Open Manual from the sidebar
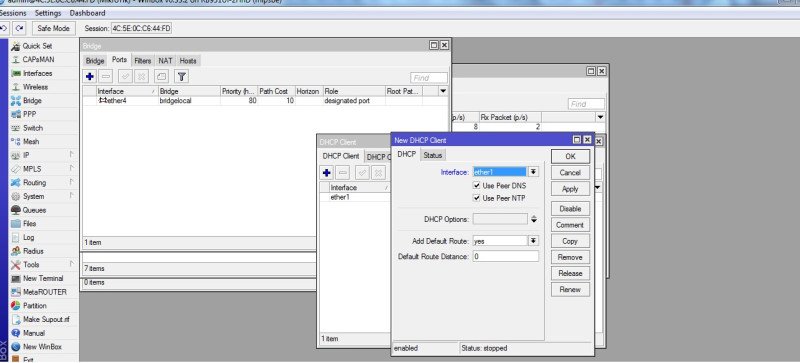The image size is (800, 363). (34, 333)
